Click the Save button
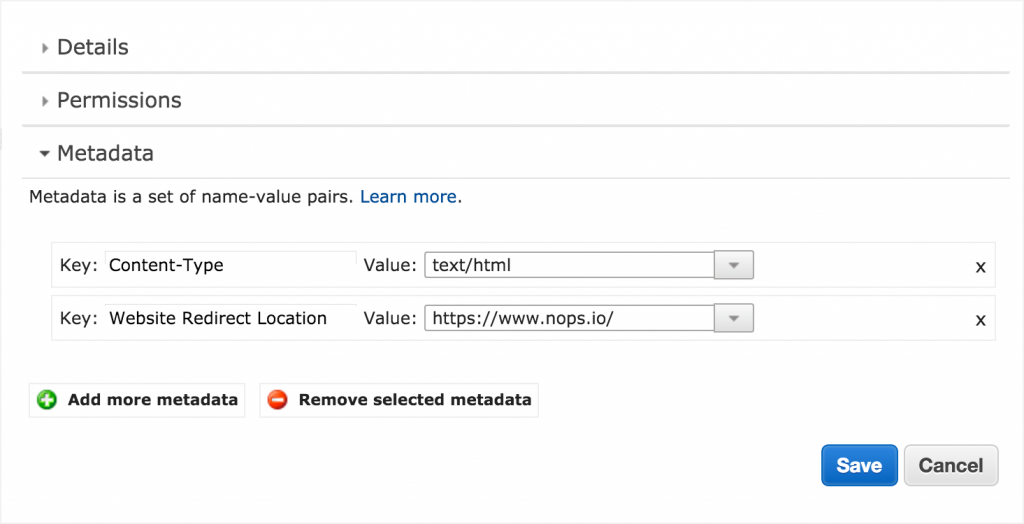The width and height of the screenshot is (1024, 524). [859, 465]
